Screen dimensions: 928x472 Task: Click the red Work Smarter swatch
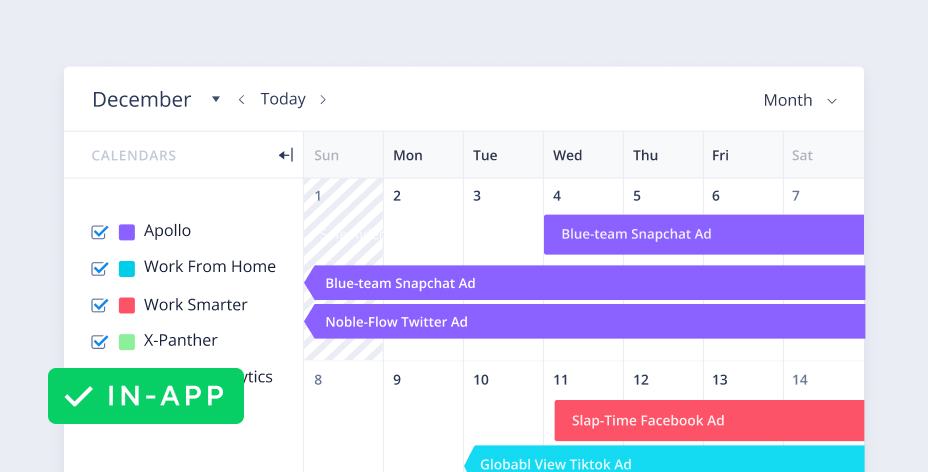[x=127, y=305]
